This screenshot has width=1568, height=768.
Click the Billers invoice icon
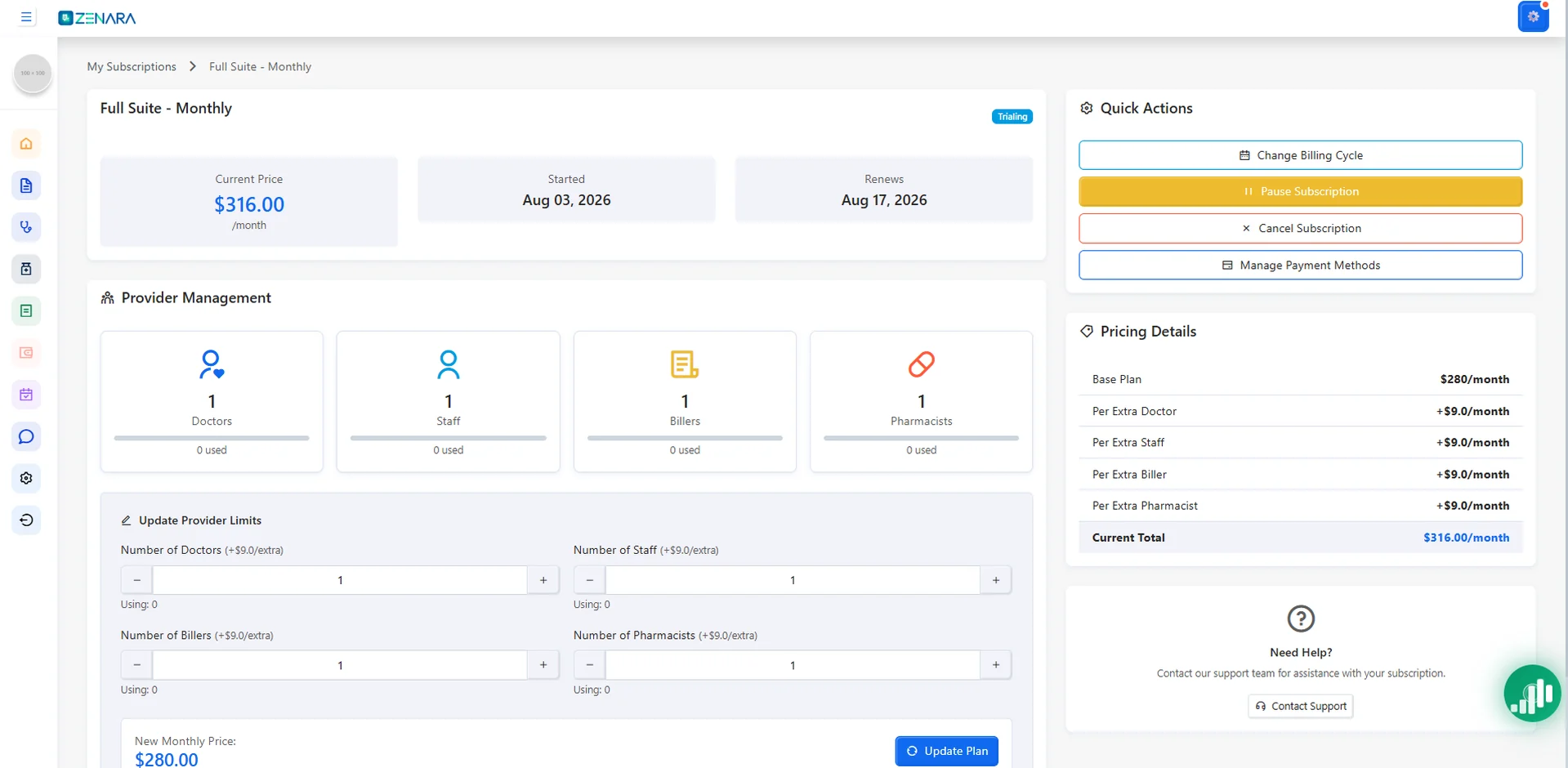click(x=685, y=364)
